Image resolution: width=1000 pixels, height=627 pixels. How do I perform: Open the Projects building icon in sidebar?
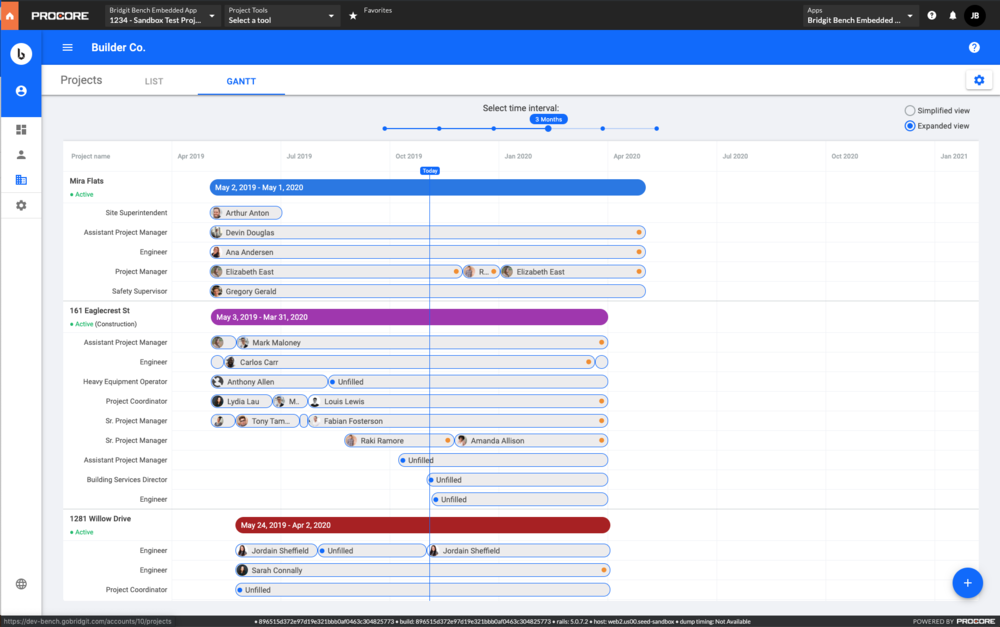tap(21, 180)
